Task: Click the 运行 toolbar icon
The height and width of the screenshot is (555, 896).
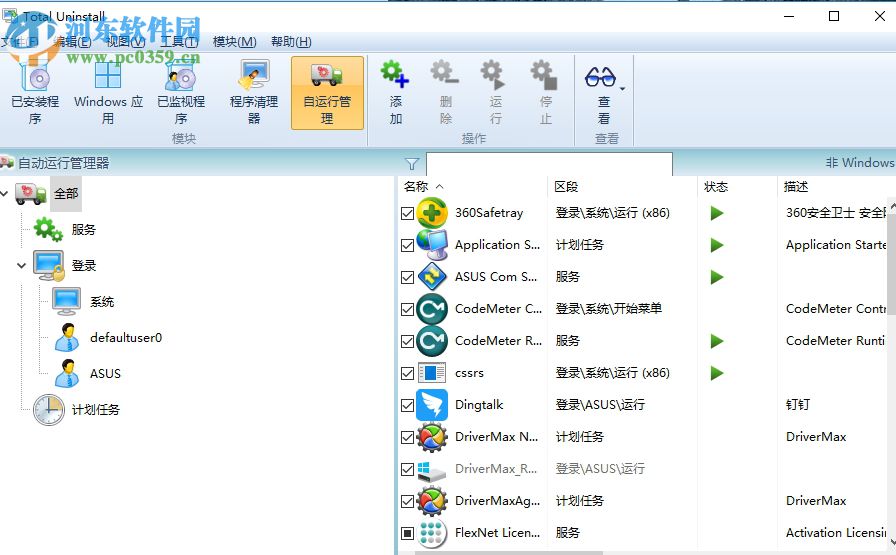Action: pyautogui.click(x=495, y=74)
